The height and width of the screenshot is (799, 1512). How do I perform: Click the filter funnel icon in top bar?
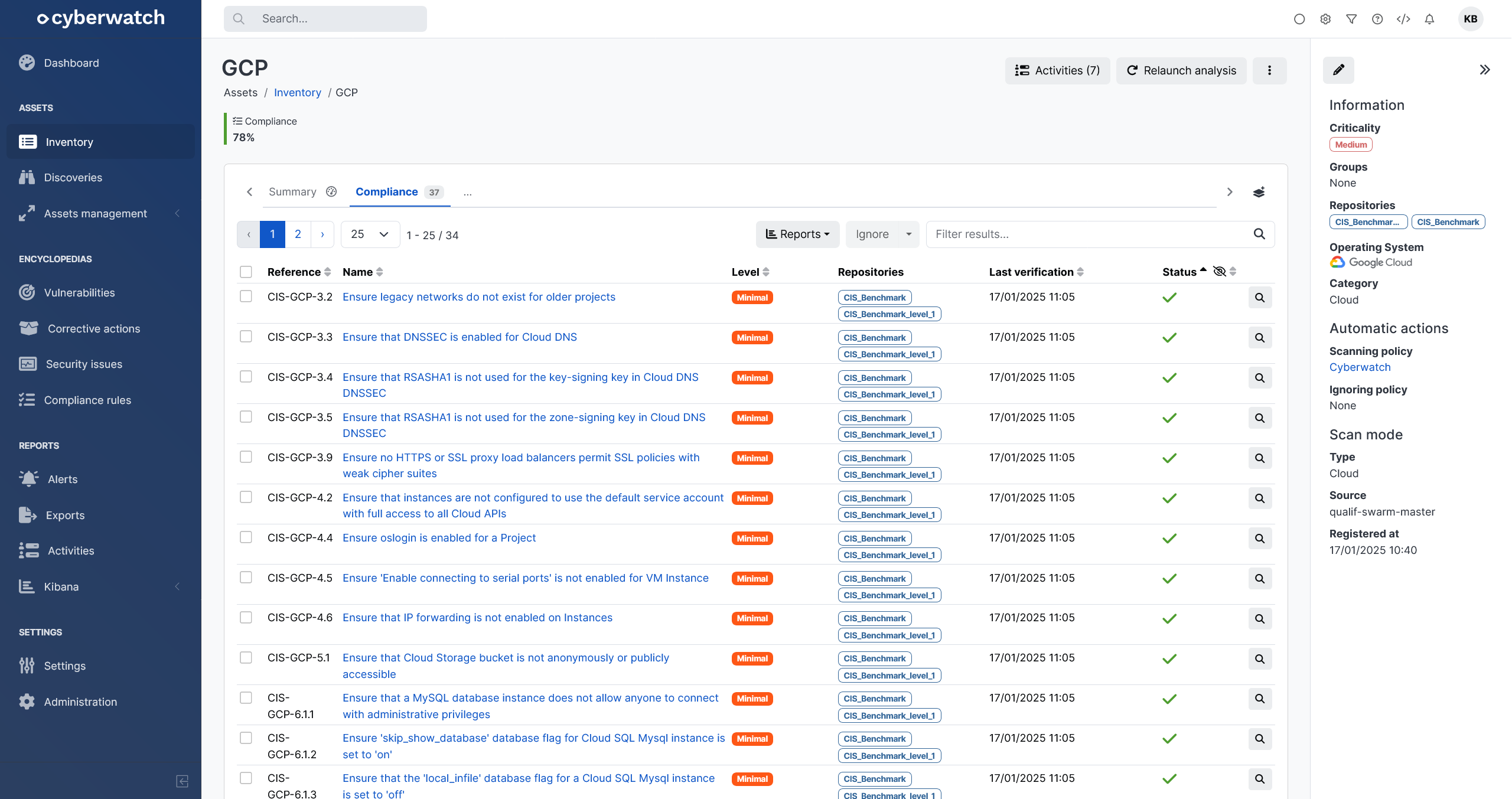coord(1351,19)
